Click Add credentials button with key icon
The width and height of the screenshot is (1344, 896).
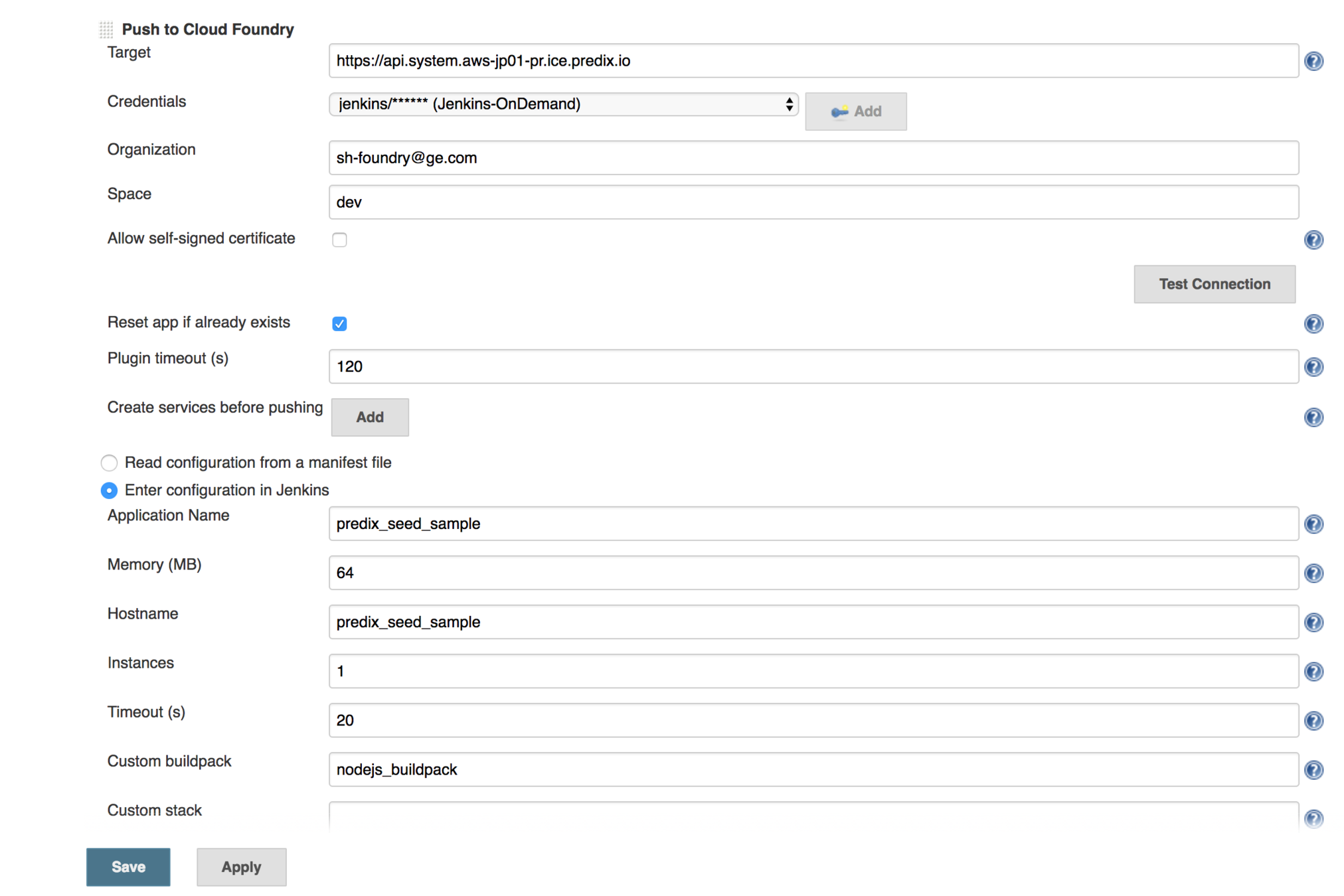click(855, 112)
